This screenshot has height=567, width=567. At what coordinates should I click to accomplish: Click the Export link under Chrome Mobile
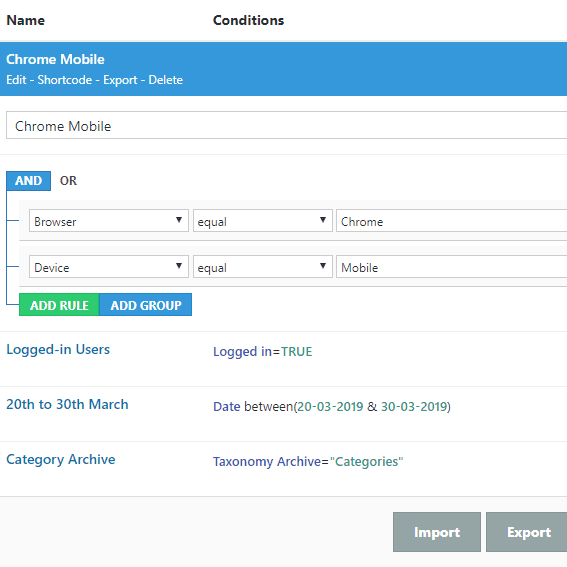tap(120, 80)
